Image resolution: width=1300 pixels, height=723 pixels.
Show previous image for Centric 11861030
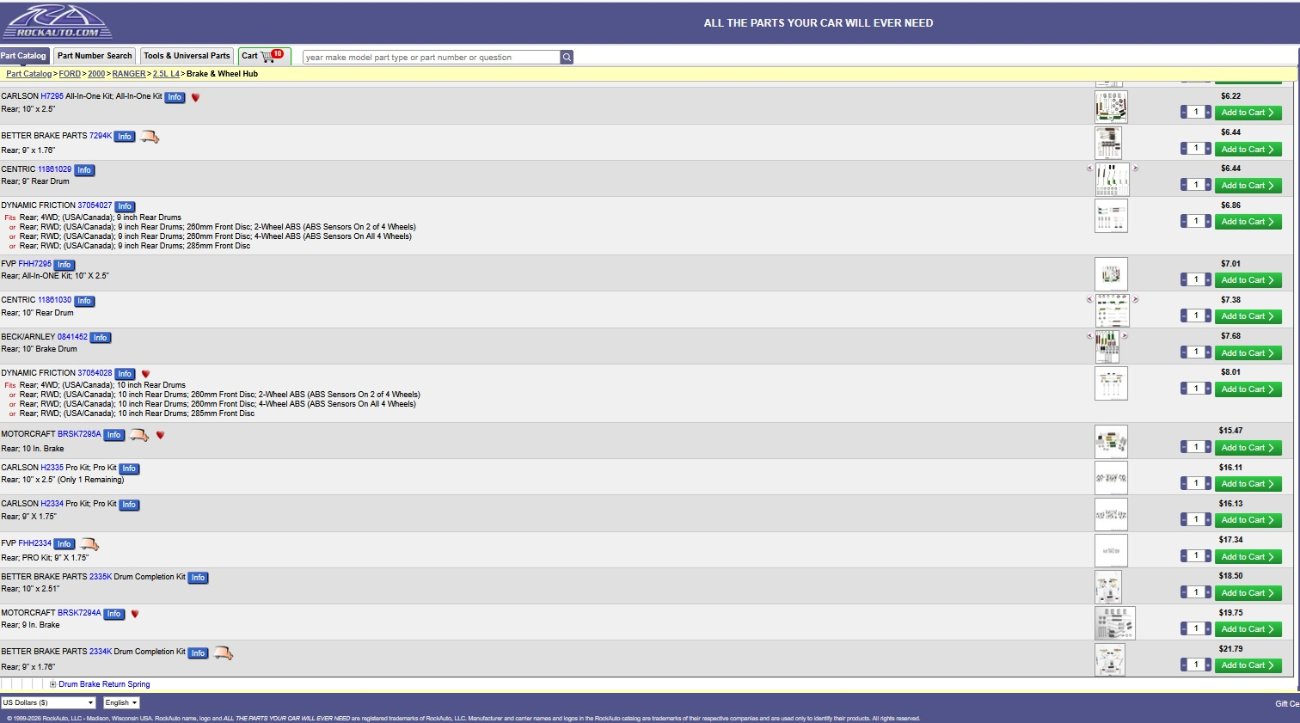click(x=1089, y=299)
